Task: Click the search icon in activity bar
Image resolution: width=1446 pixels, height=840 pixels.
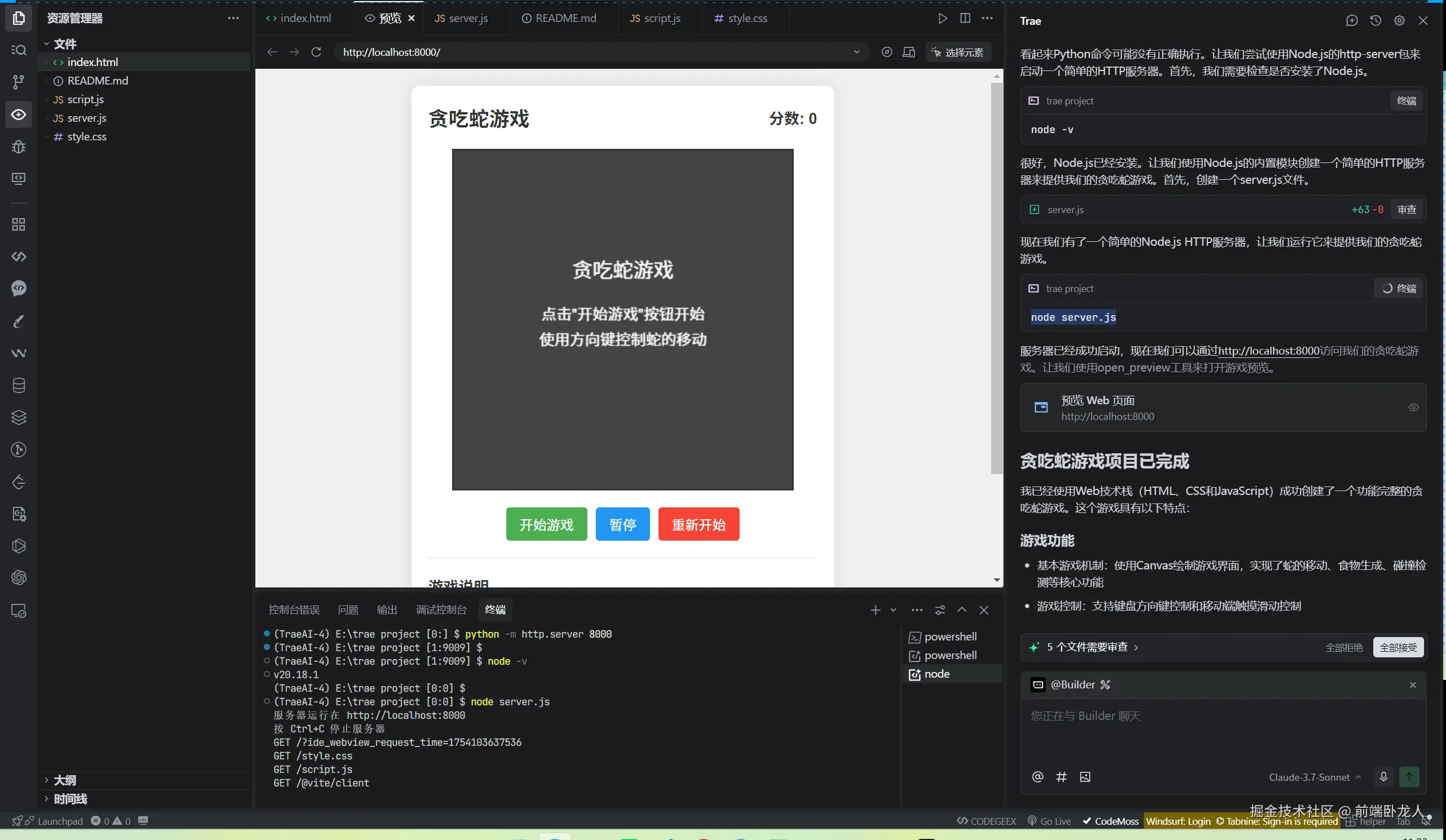Action: click(x=19, y=50)
